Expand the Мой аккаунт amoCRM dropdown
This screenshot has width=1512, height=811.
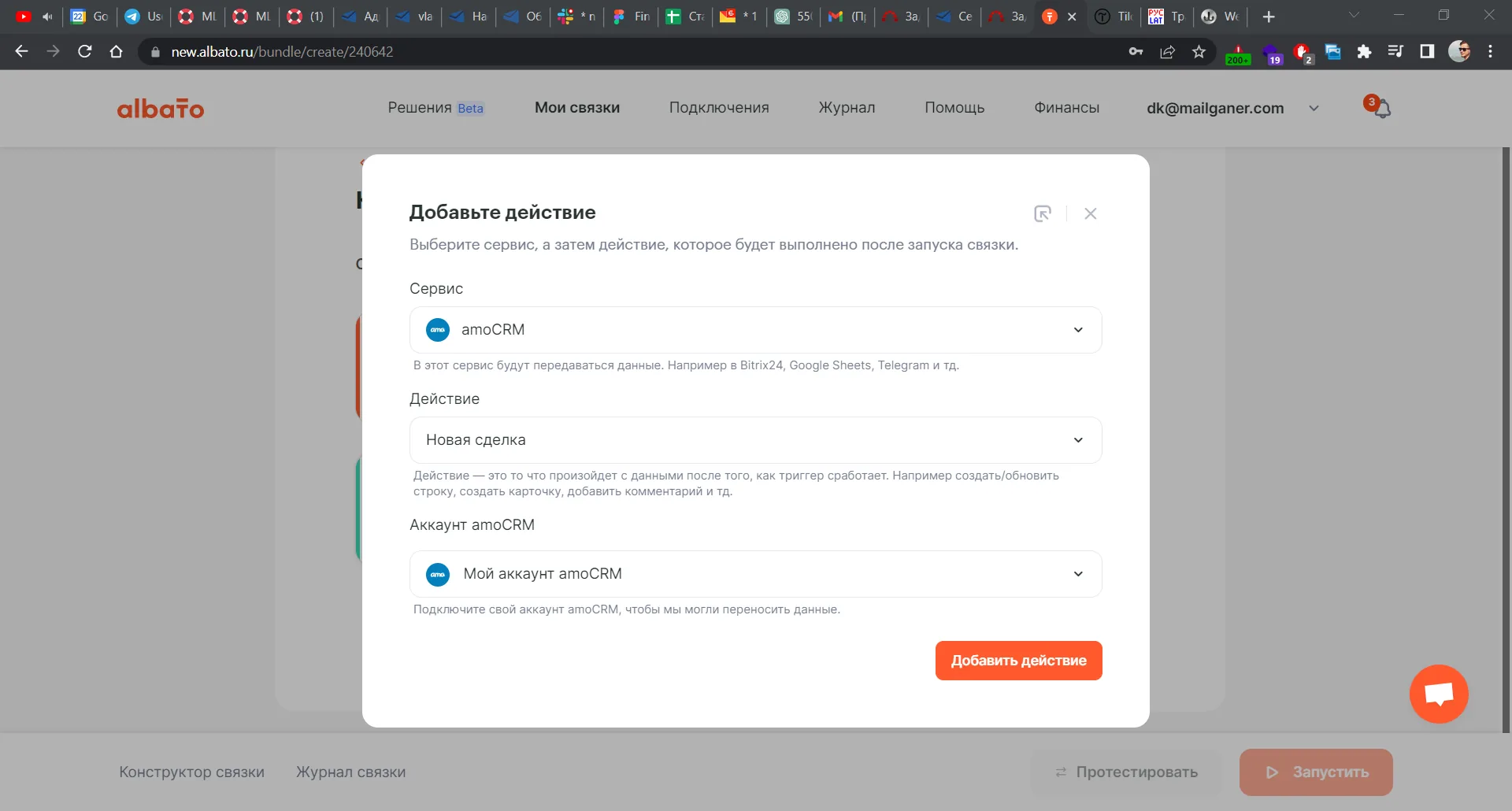755,574
